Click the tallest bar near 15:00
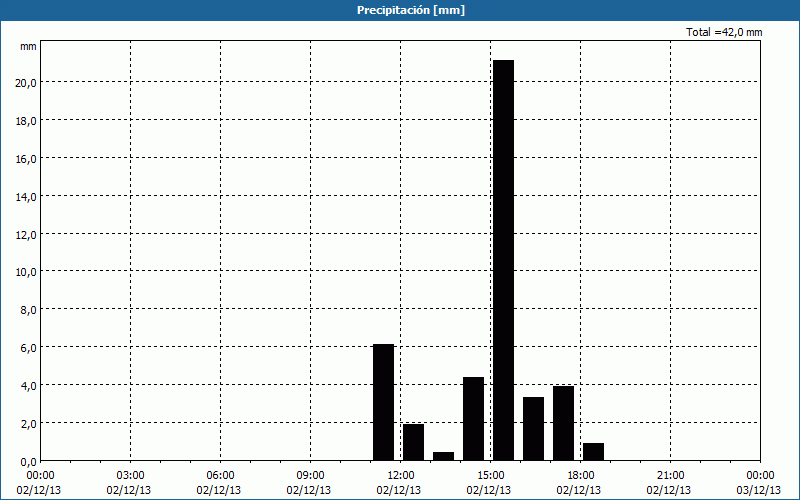 point(503,260)
